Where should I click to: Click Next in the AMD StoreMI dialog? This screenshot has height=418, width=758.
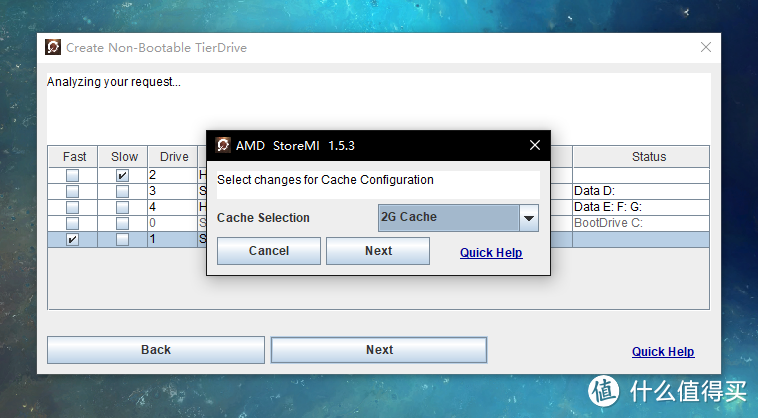[378, 251]
